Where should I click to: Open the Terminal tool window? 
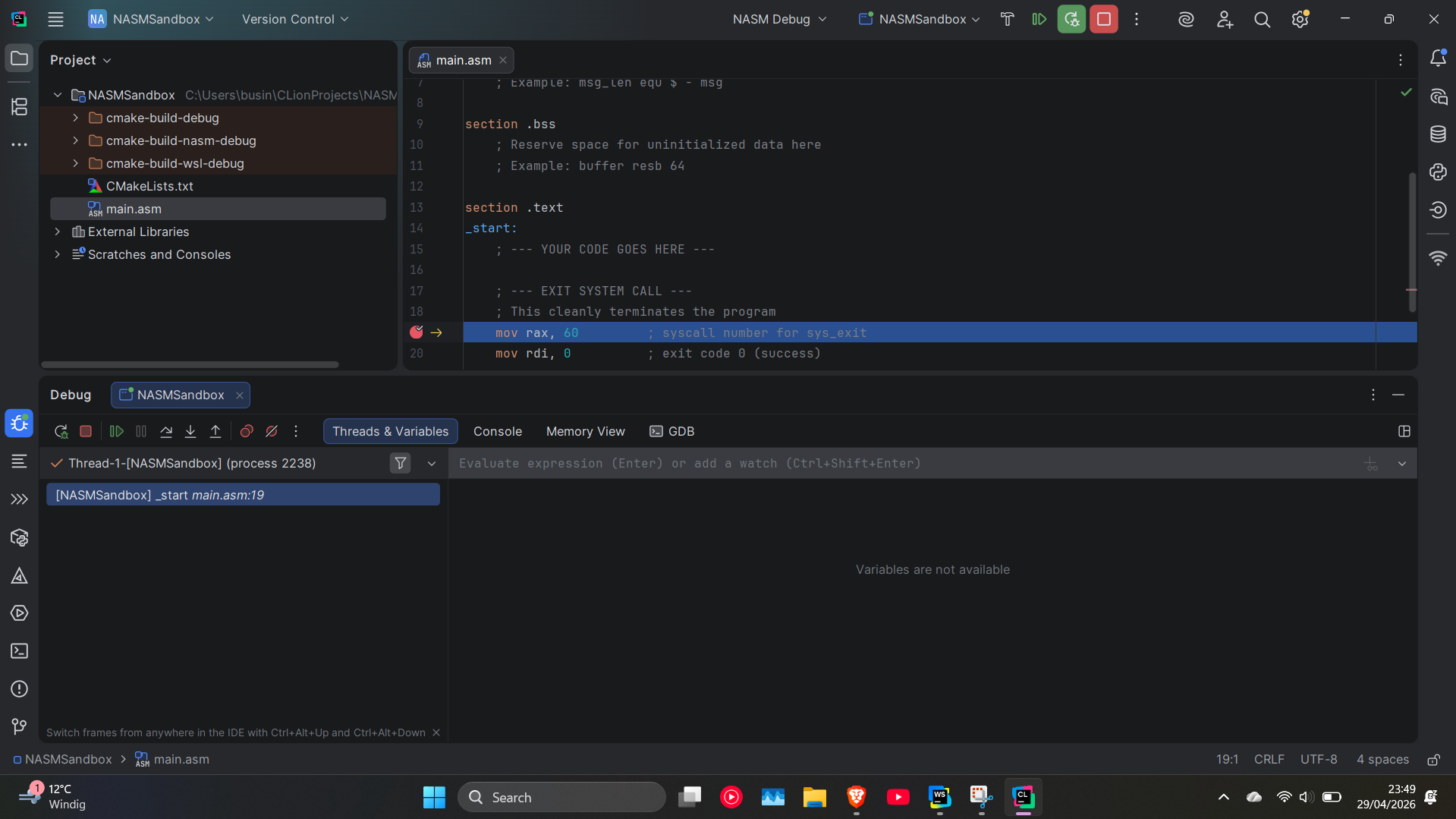tap(19, 650)
